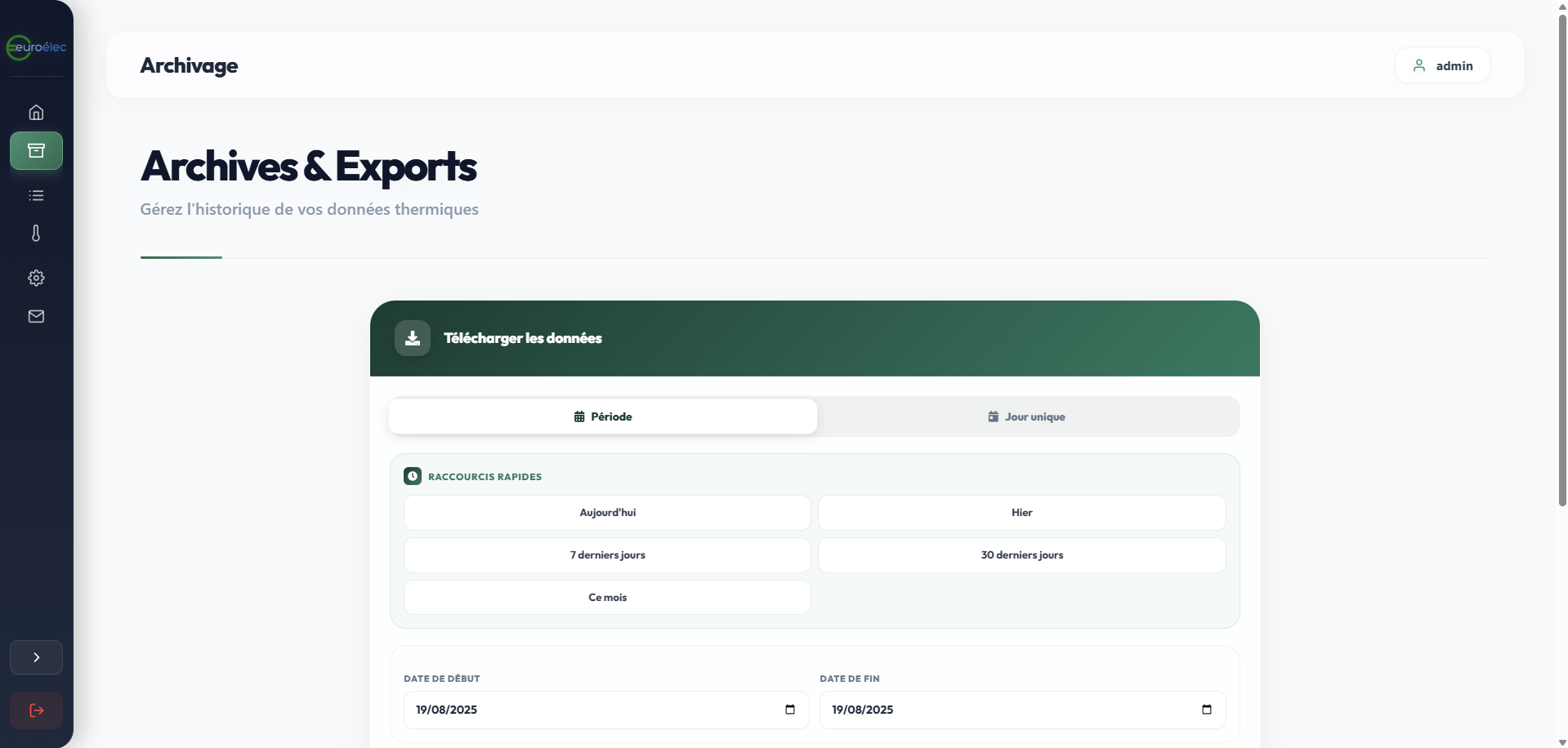Image resolution: width=1568 pixels, height=748 pixels.
Task: Click the Date de fin input field
Action: tap(1023, 710)
